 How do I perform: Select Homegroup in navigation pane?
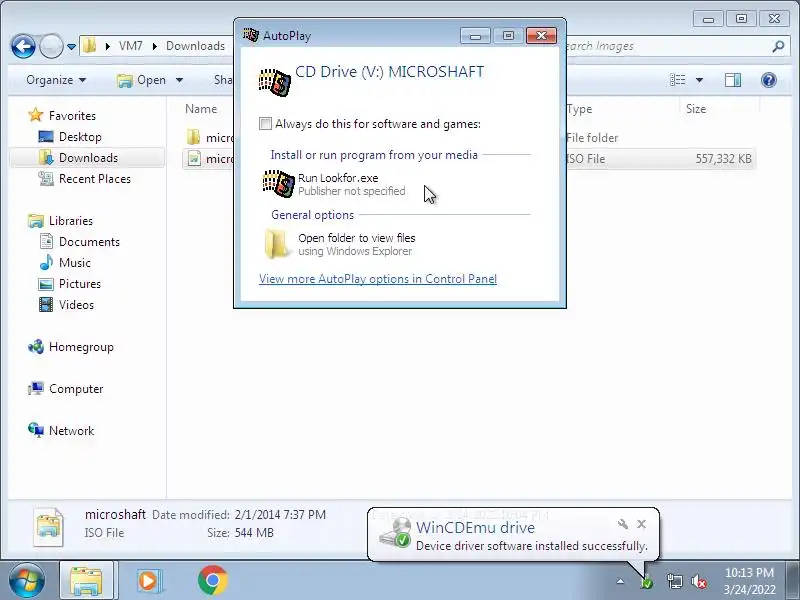coord(81,347)
